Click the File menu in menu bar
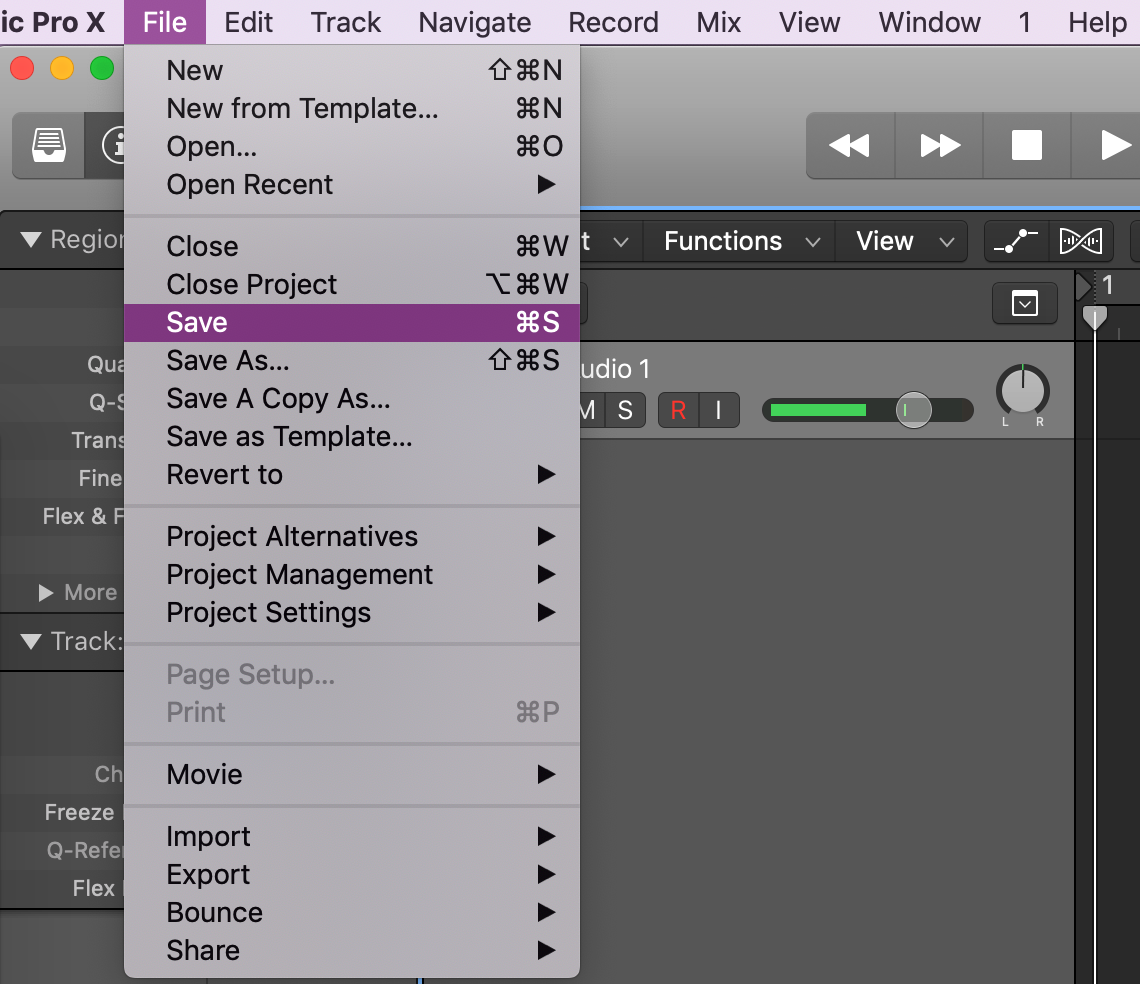Image resolution: width=1140 pixels, height=984 pixels. [165, 23]
